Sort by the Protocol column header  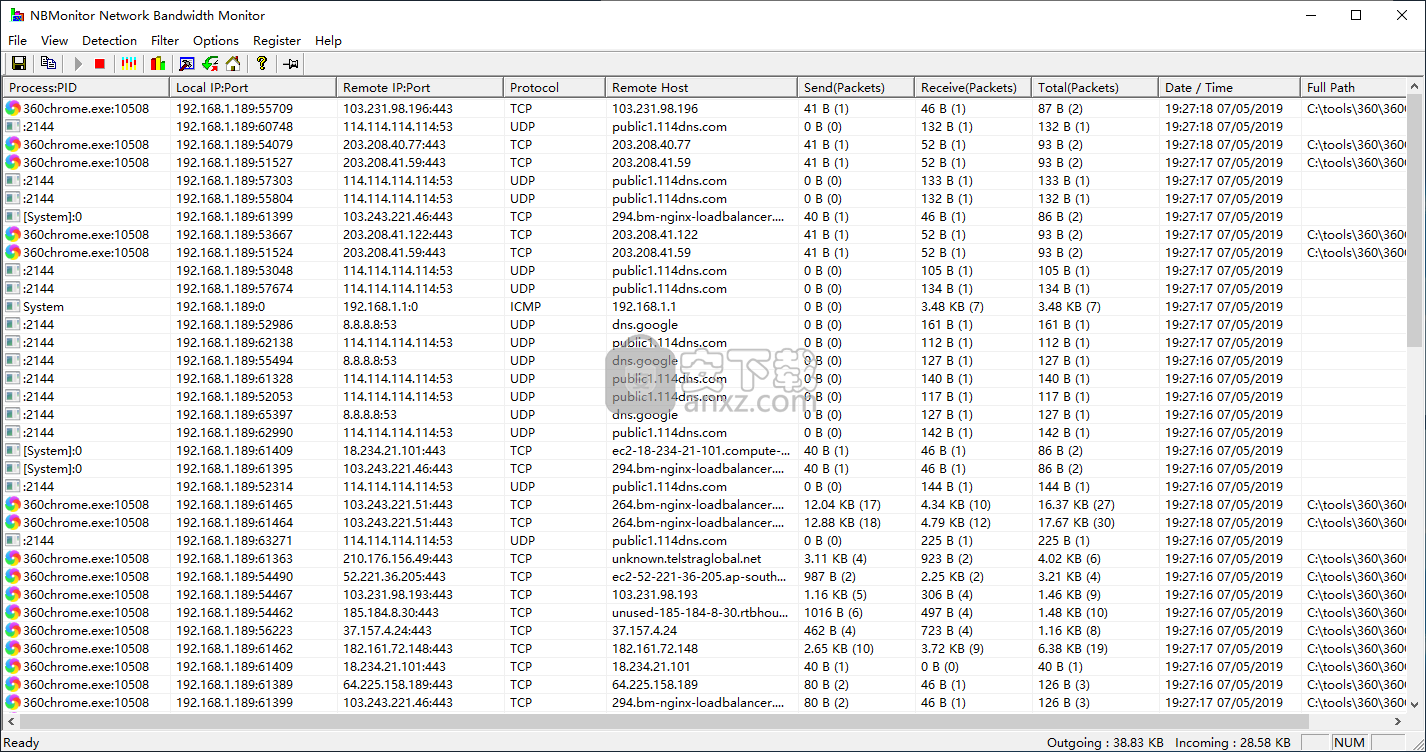pyautogui.click(x=554, y=87)
